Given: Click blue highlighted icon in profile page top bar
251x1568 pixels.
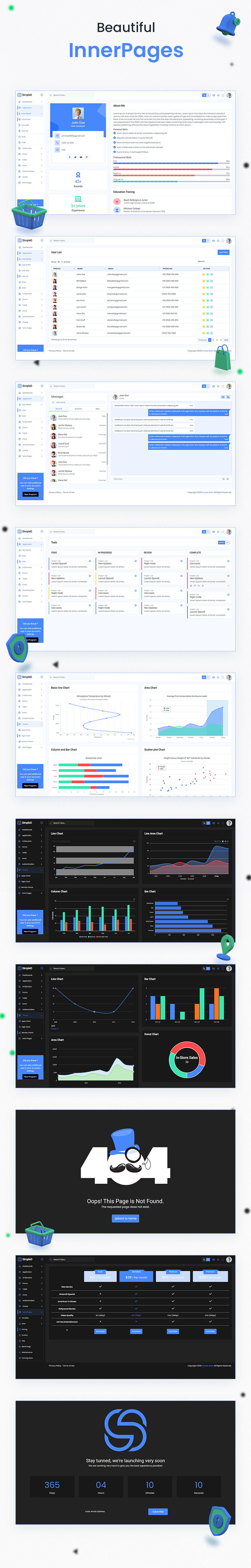Looking at the screenshot, I should coord(204,96).
